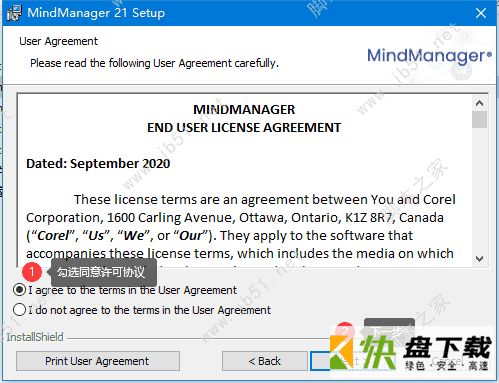The width and height of the screenshot is (499, 383).
Task: Click the red number 1 annotation badge
Action: 32,272
